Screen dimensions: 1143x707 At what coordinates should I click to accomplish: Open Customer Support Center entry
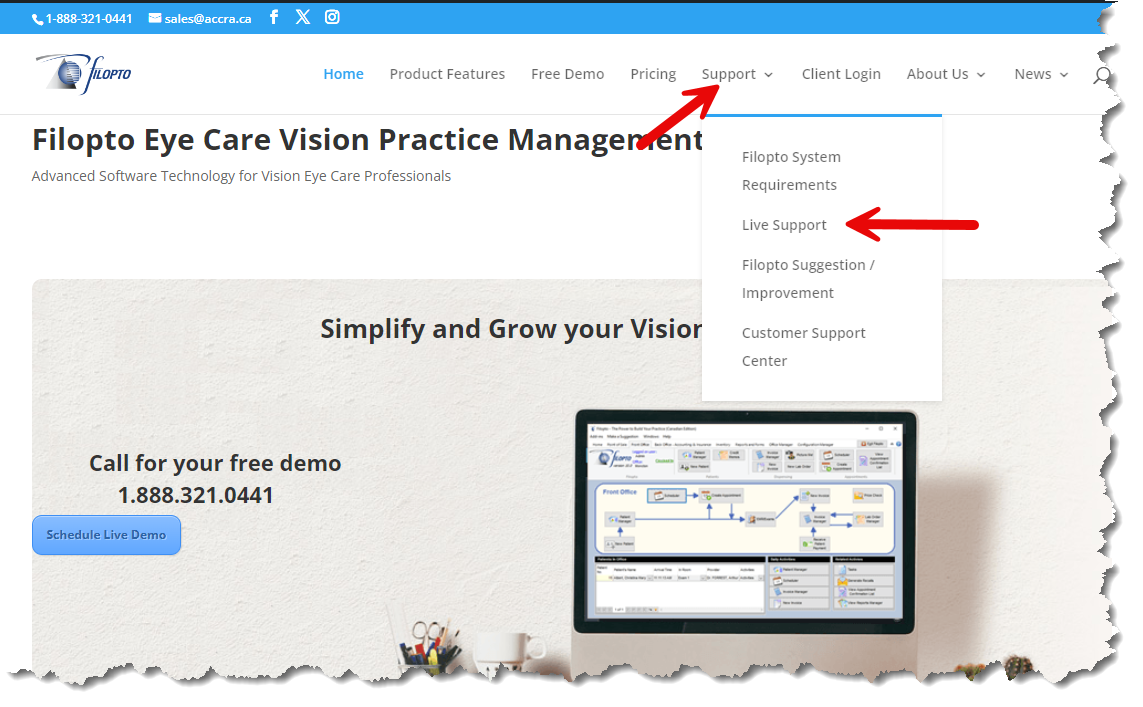point(803,347)
